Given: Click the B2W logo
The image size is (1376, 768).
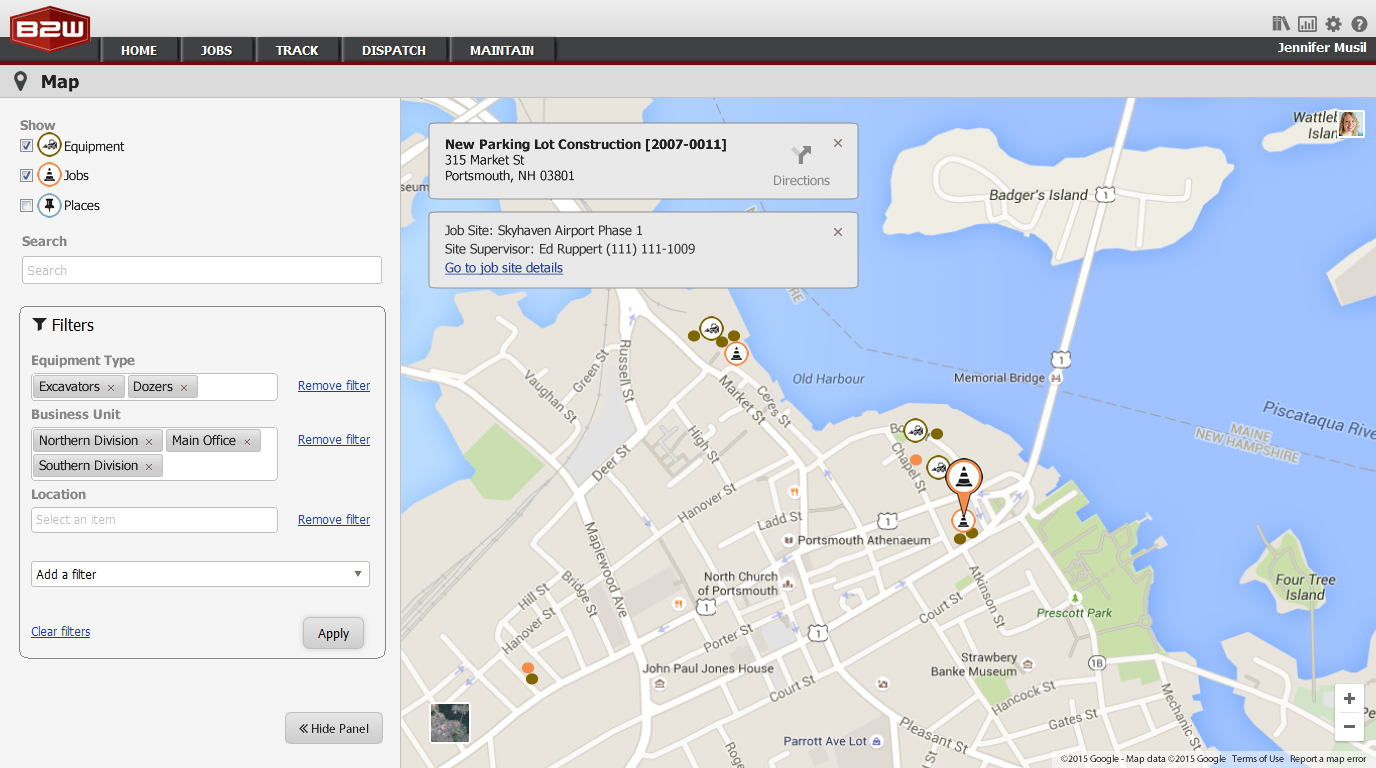Looking at the screenshot, I should 50,29.
